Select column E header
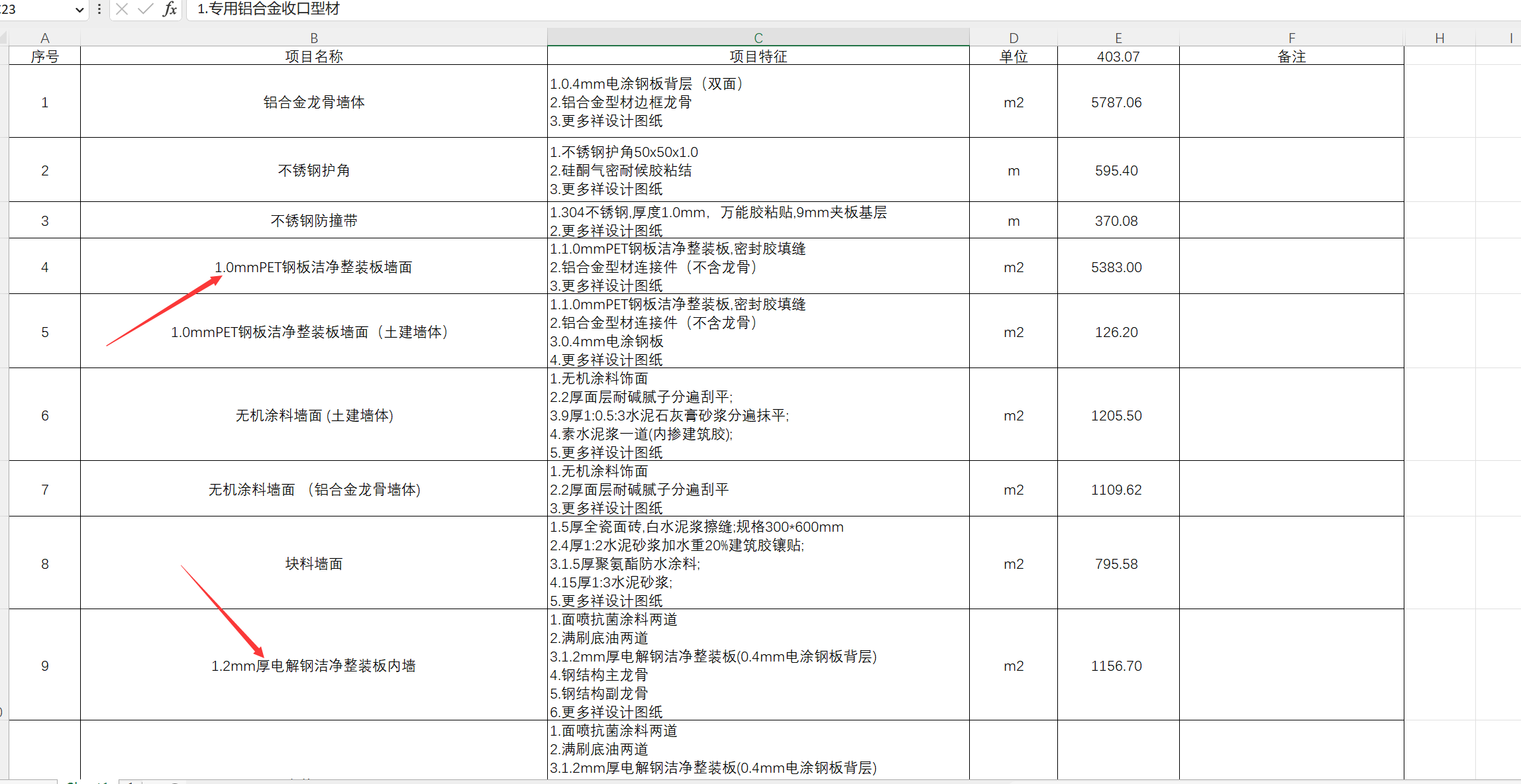Image resolution: width=1521 pixels, height=784 pixels. (1118, 38)
